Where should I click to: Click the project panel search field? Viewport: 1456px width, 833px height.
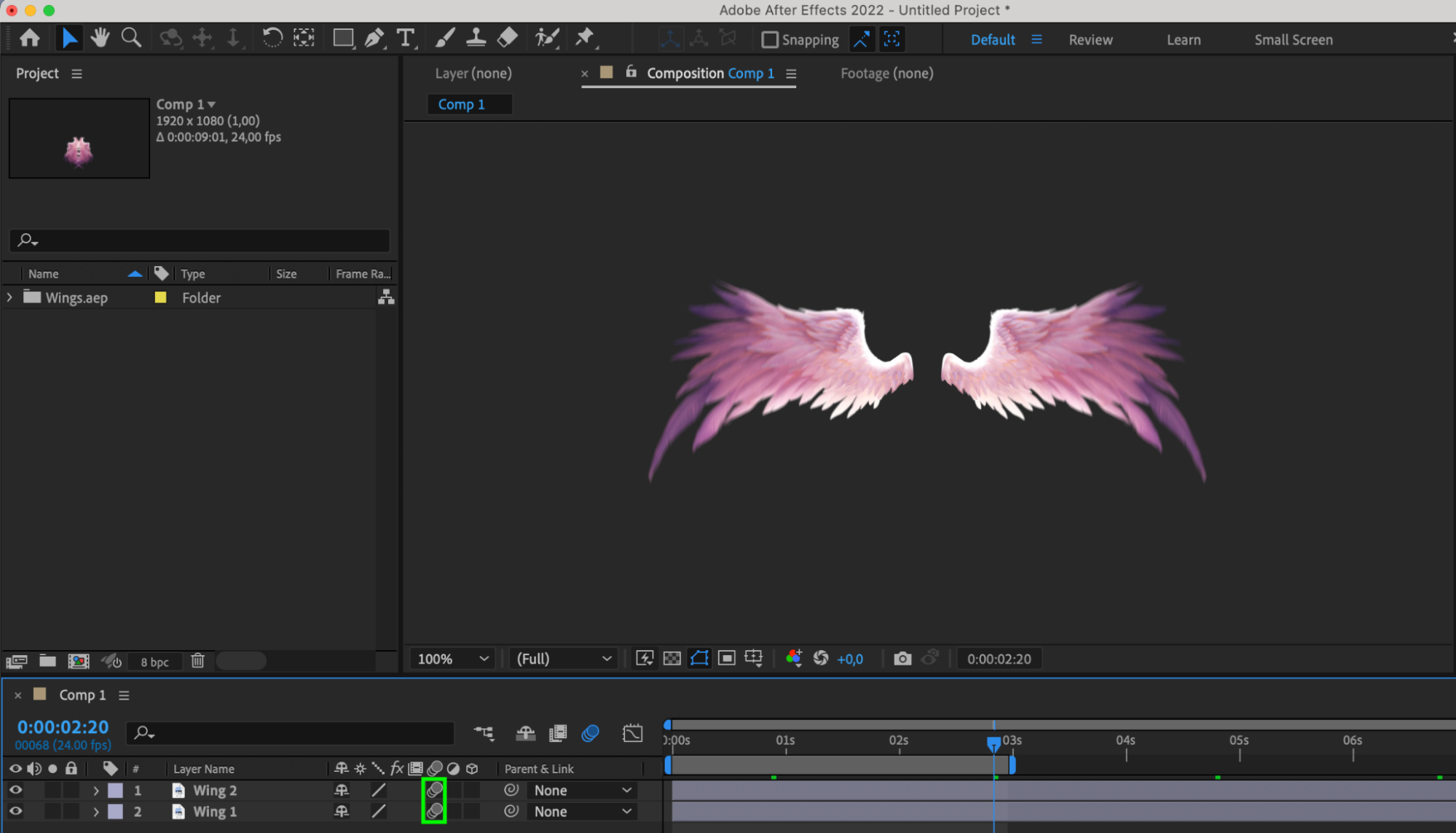pos(200,240)
